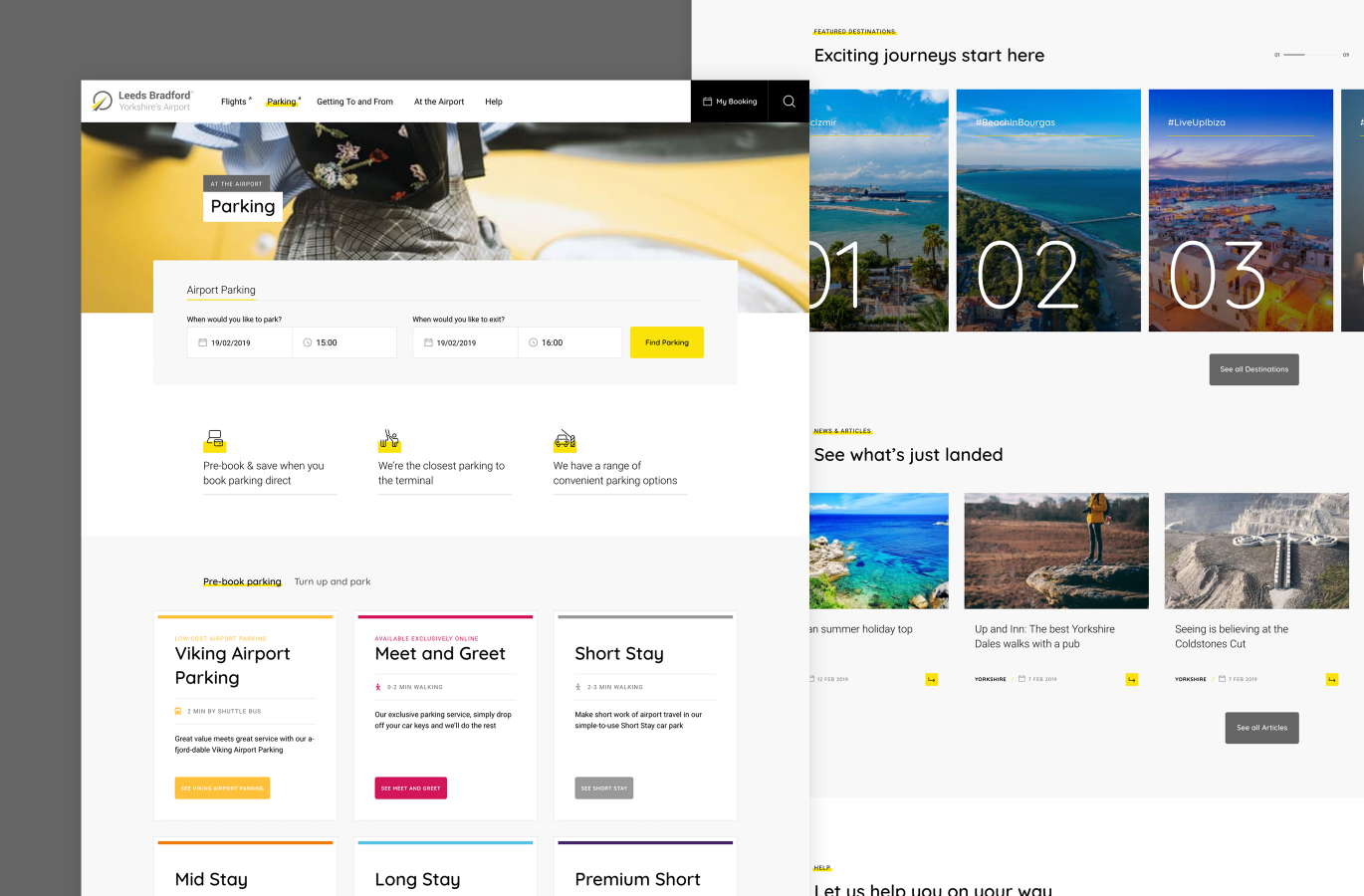Click the clock icon beside 16:00
The height and width of the screenshot is (896, 1364).
point(533,342)
